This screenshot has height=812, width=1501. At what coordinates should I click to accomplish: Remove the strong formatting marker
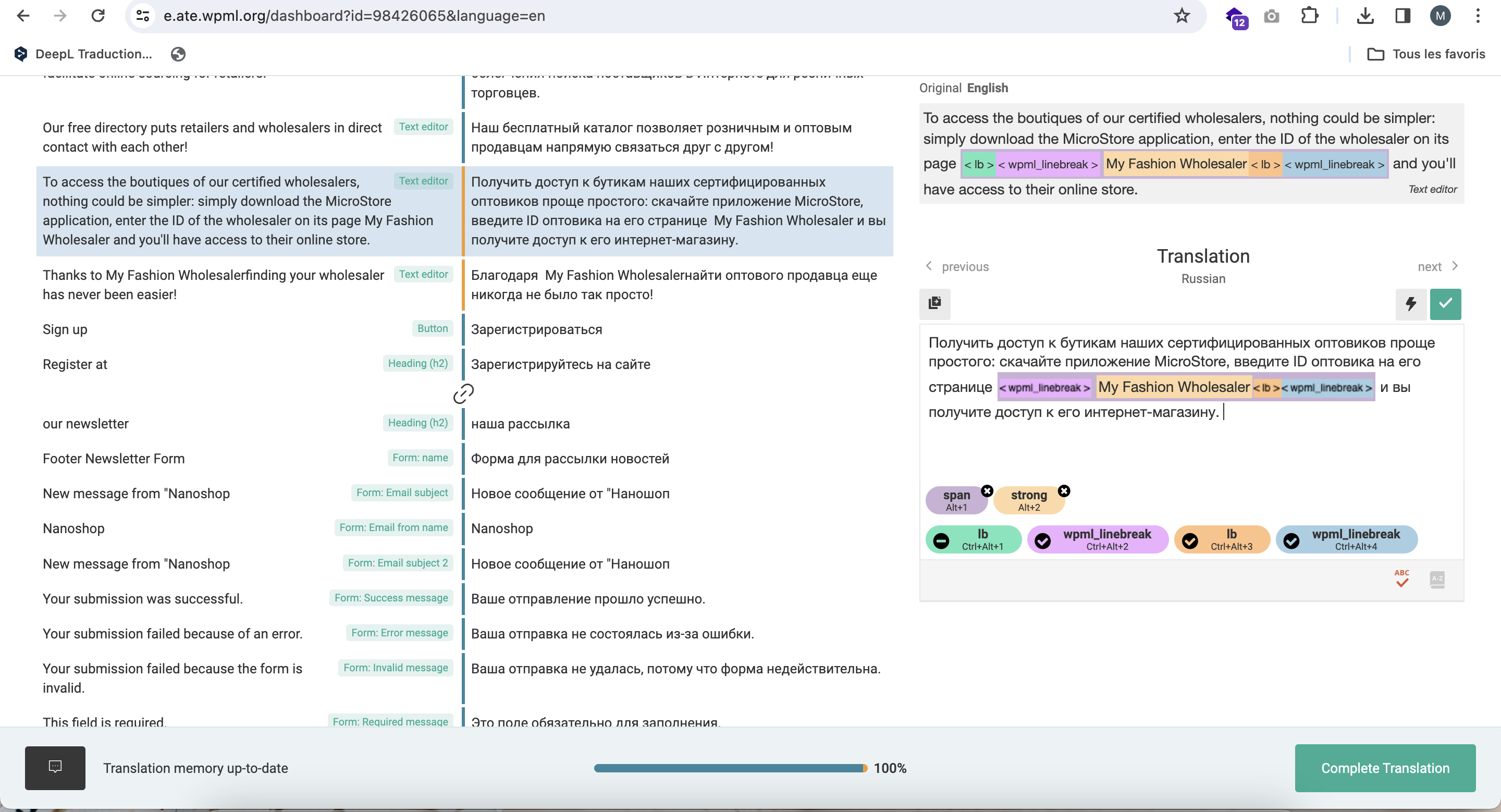1064,490
